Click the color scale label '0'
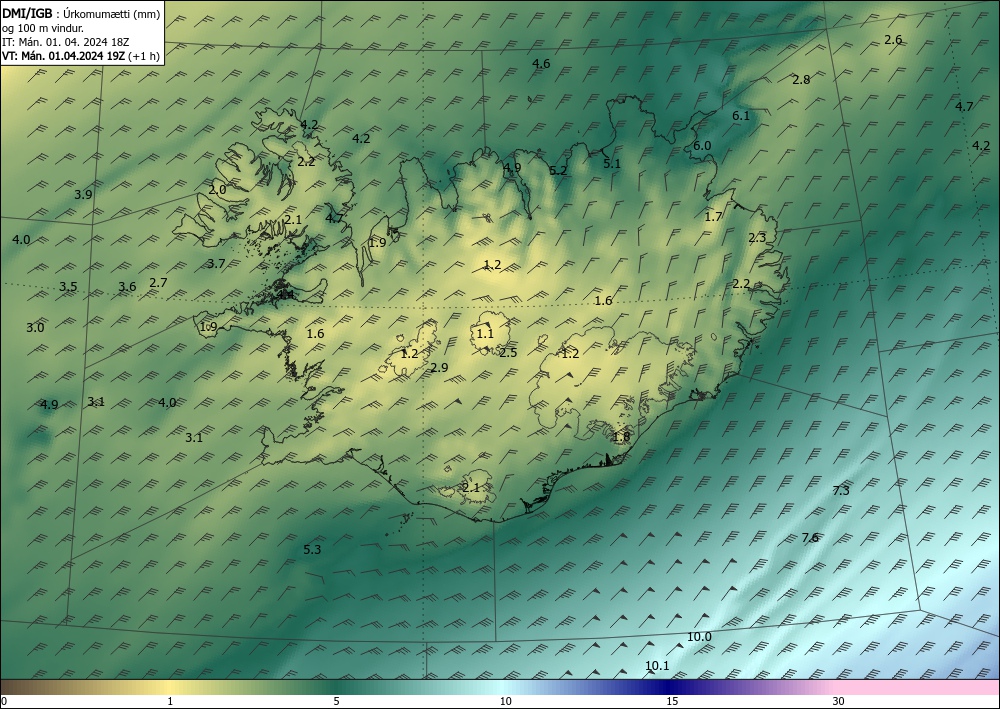Image resolution: width=1000 pixels, height=709 pixels. tap(4, 702)
